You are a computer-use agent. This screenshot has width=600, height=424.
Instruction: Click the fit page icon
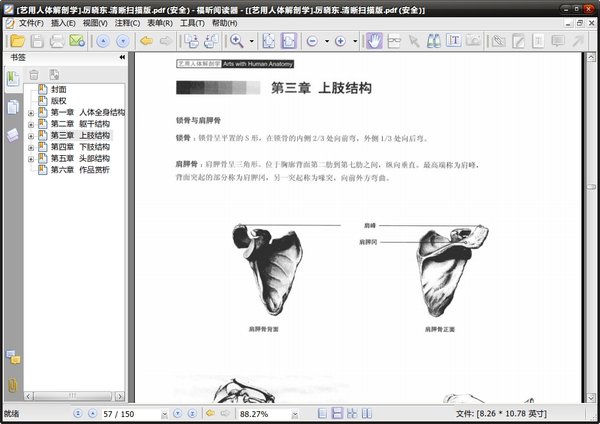269,41
